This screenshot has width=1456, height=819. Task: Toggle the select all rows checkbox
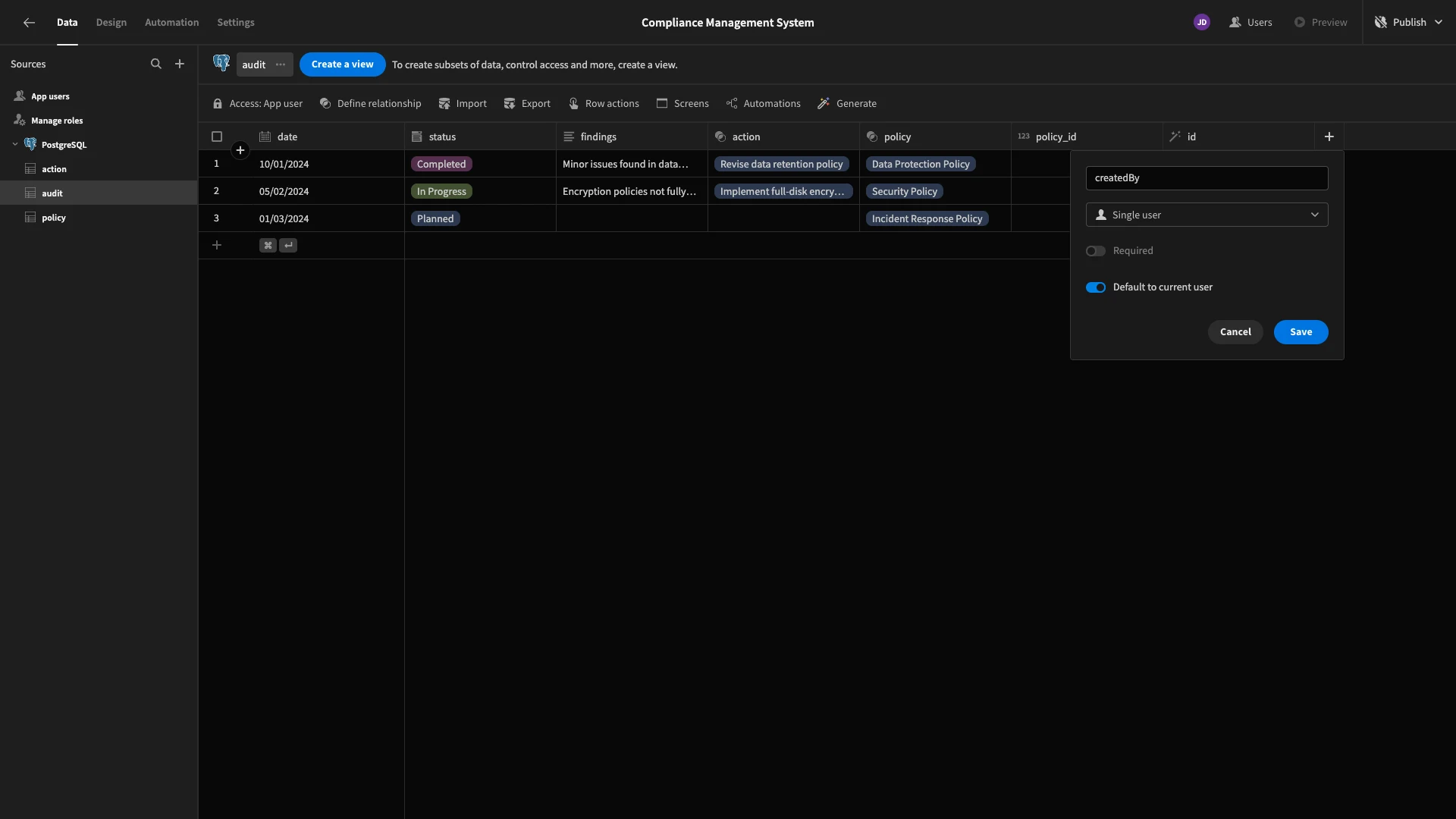pos(217,136)
